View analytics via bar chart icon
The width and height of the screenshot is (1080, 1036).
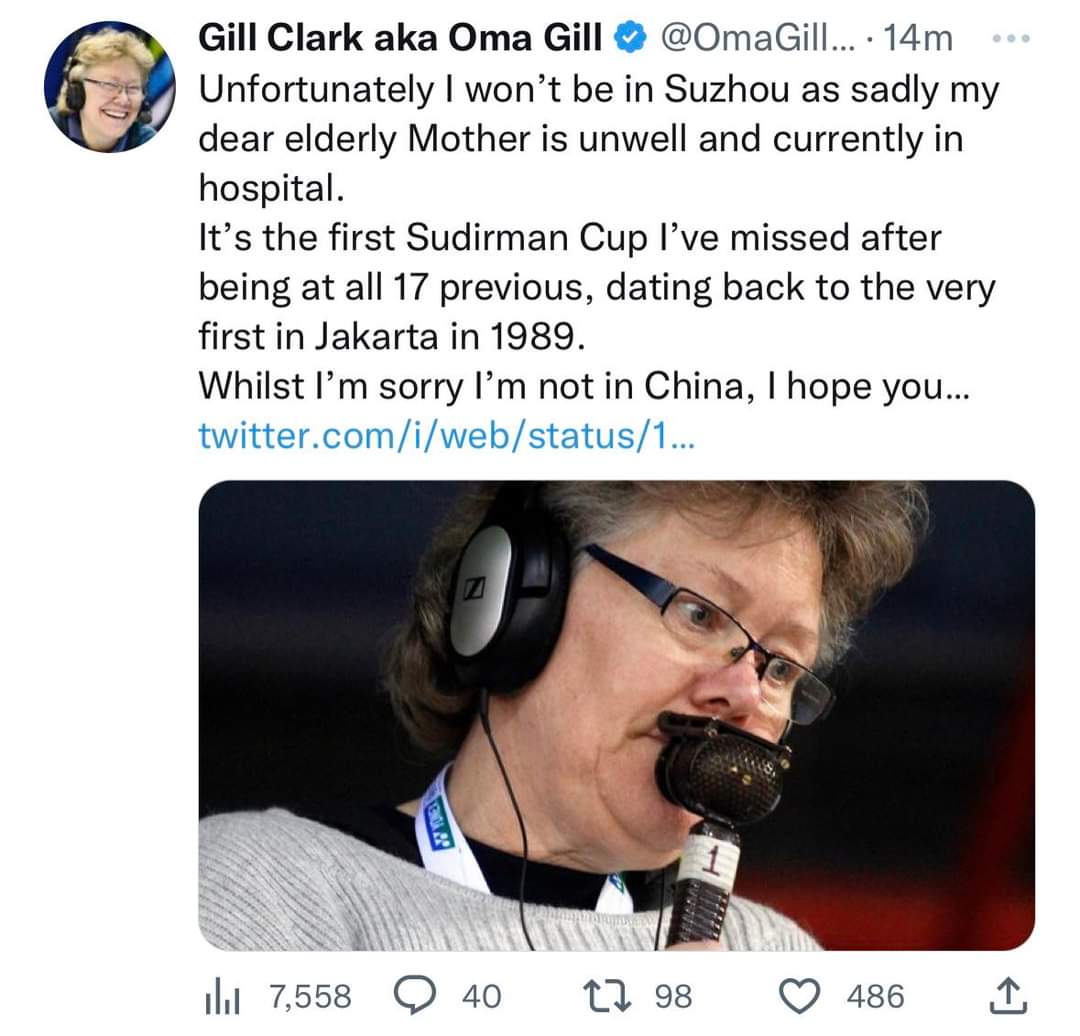click(222, 997)
